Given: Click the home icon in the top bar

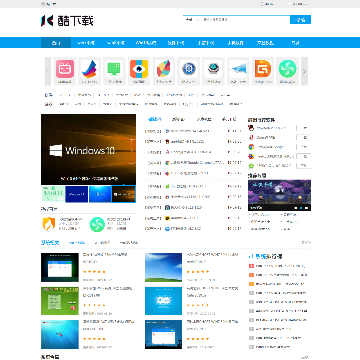Looking at the screenshot, I should (43, 4).
